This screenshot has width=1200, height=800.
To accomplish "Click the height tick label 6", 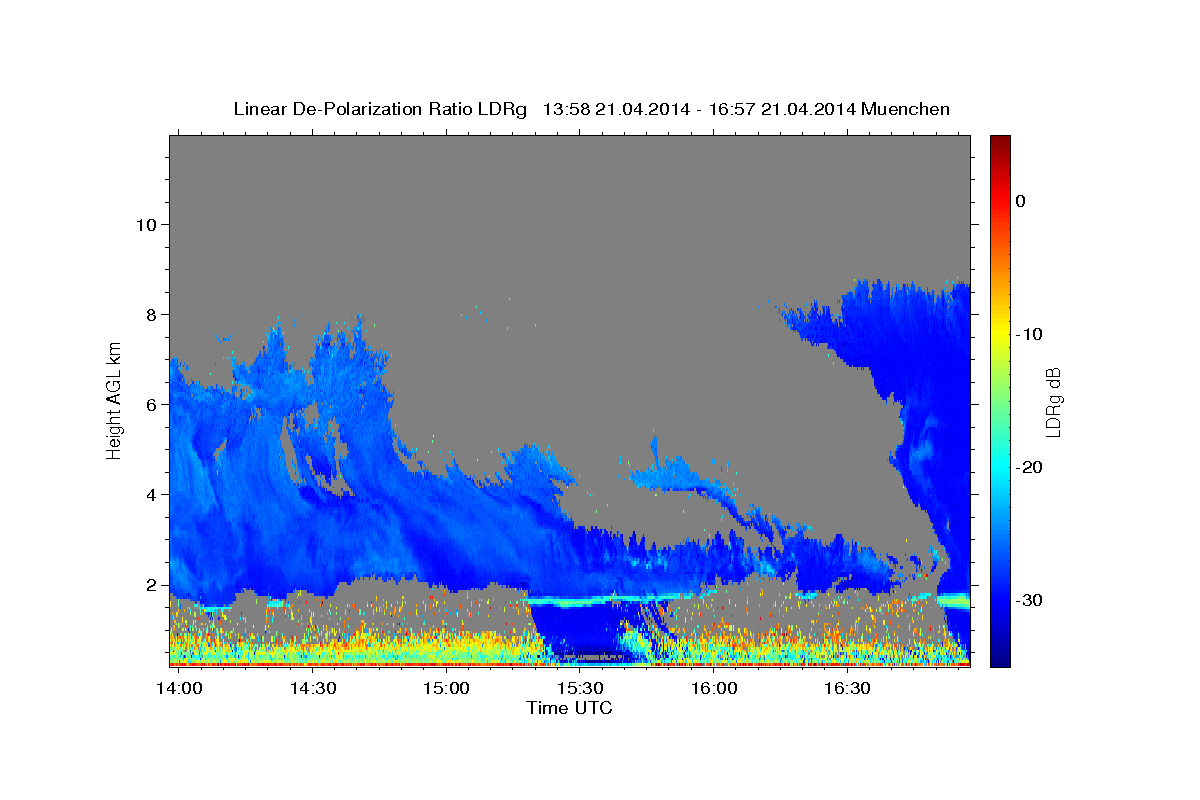I will tap(150, 405).
